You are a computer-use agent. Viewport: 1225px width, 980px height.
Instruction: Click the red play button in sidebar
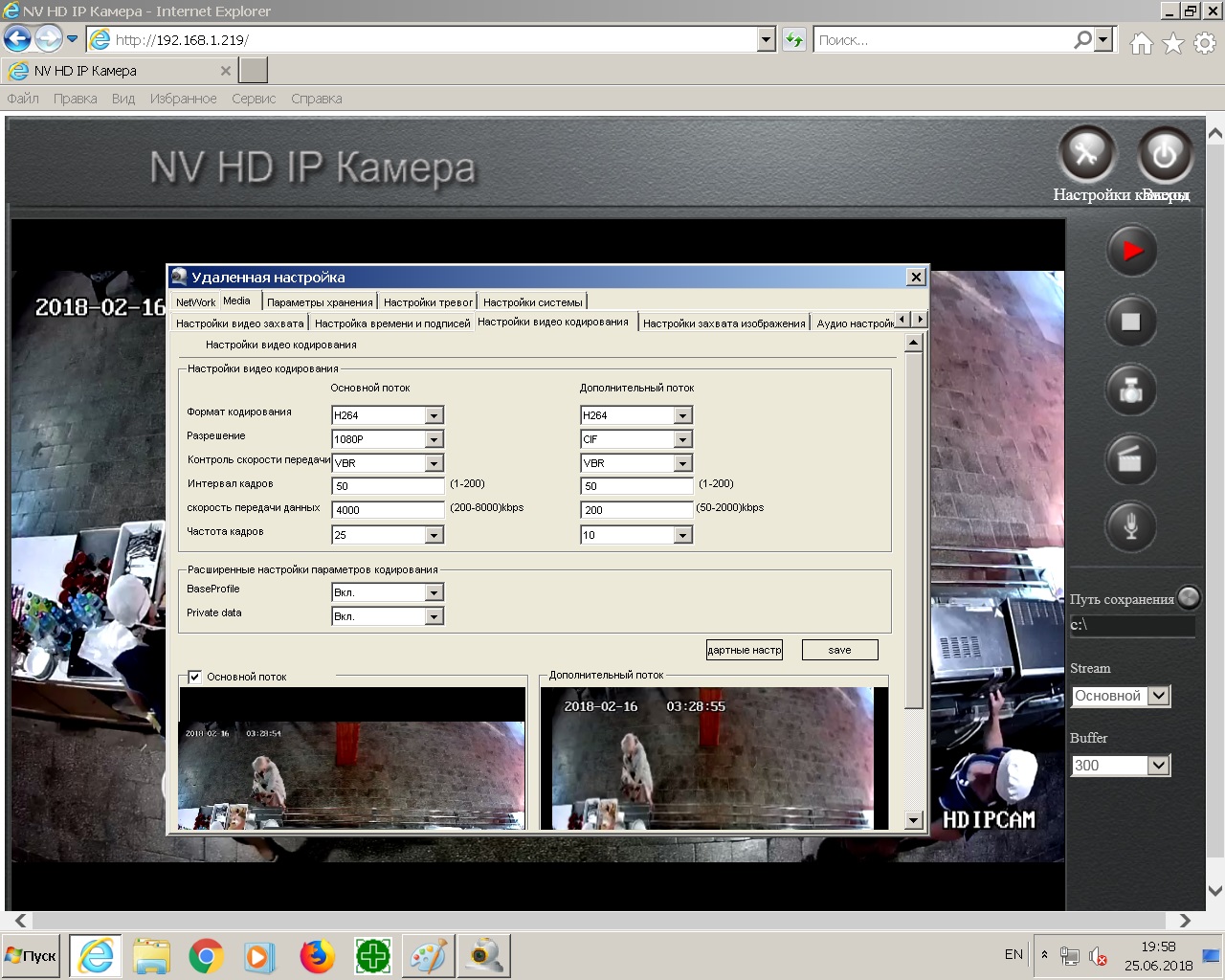tap(1131, 252)
